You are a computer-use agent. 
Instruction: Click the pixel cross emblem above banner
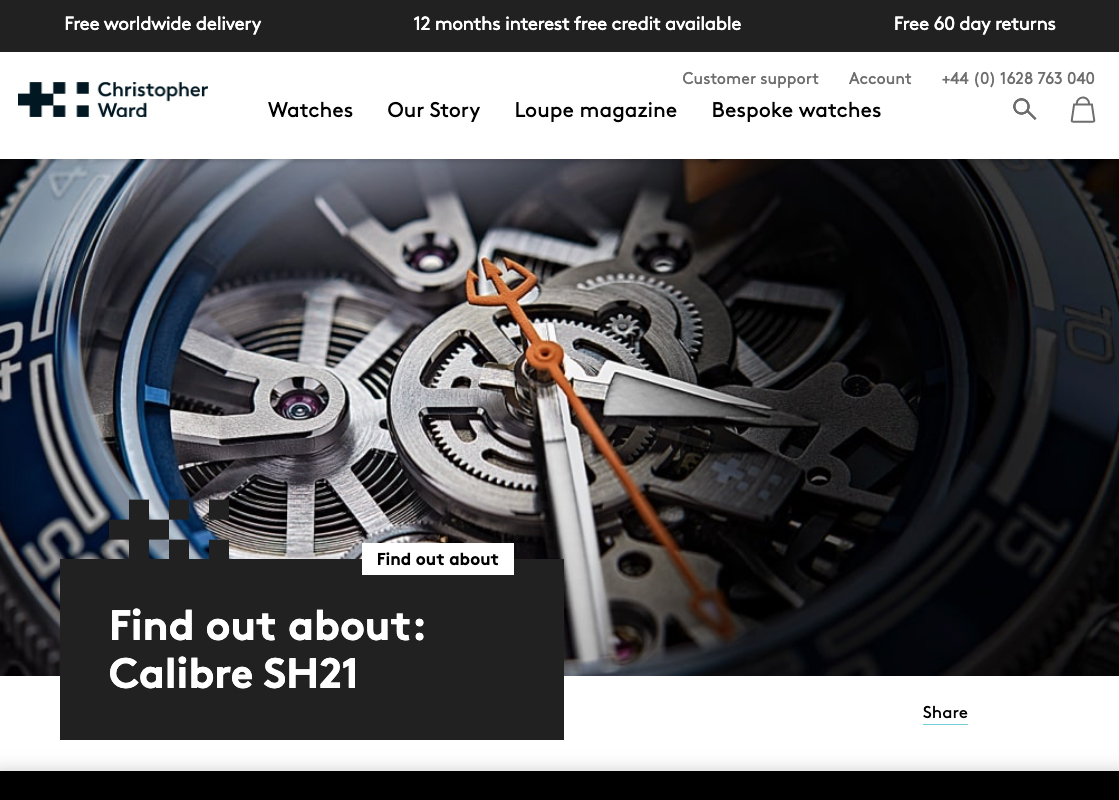[169, 529]
